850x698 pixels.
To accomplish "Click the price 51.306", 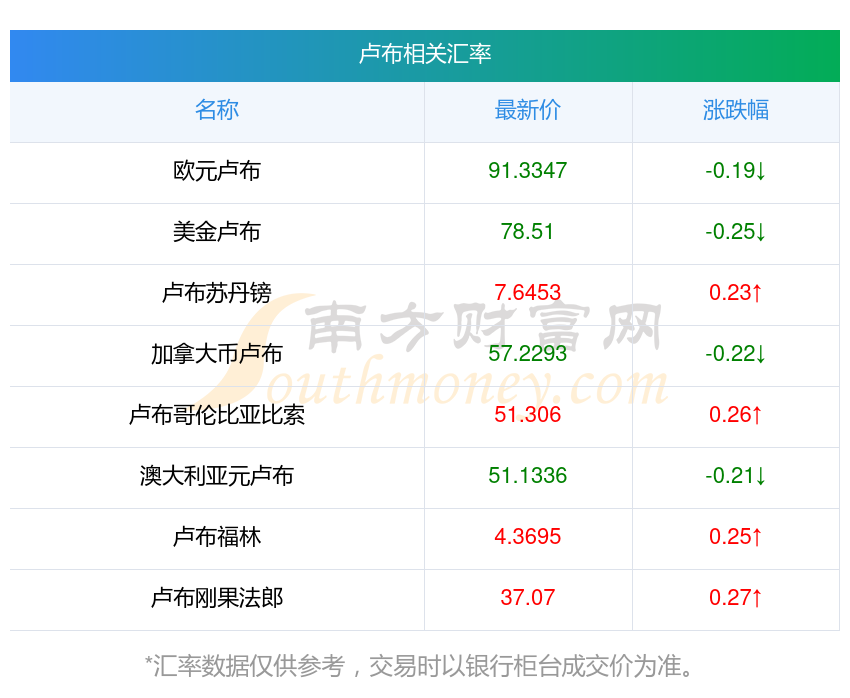I will 527,415.
